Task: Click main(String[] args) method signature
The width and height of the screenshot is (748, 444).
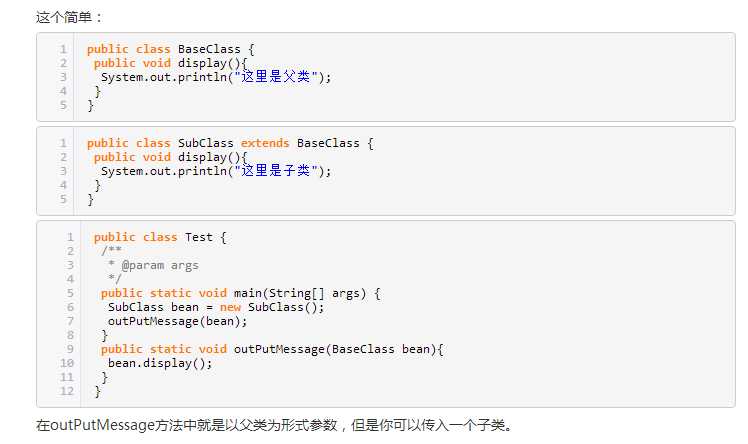Action: [x=300, y=293]
